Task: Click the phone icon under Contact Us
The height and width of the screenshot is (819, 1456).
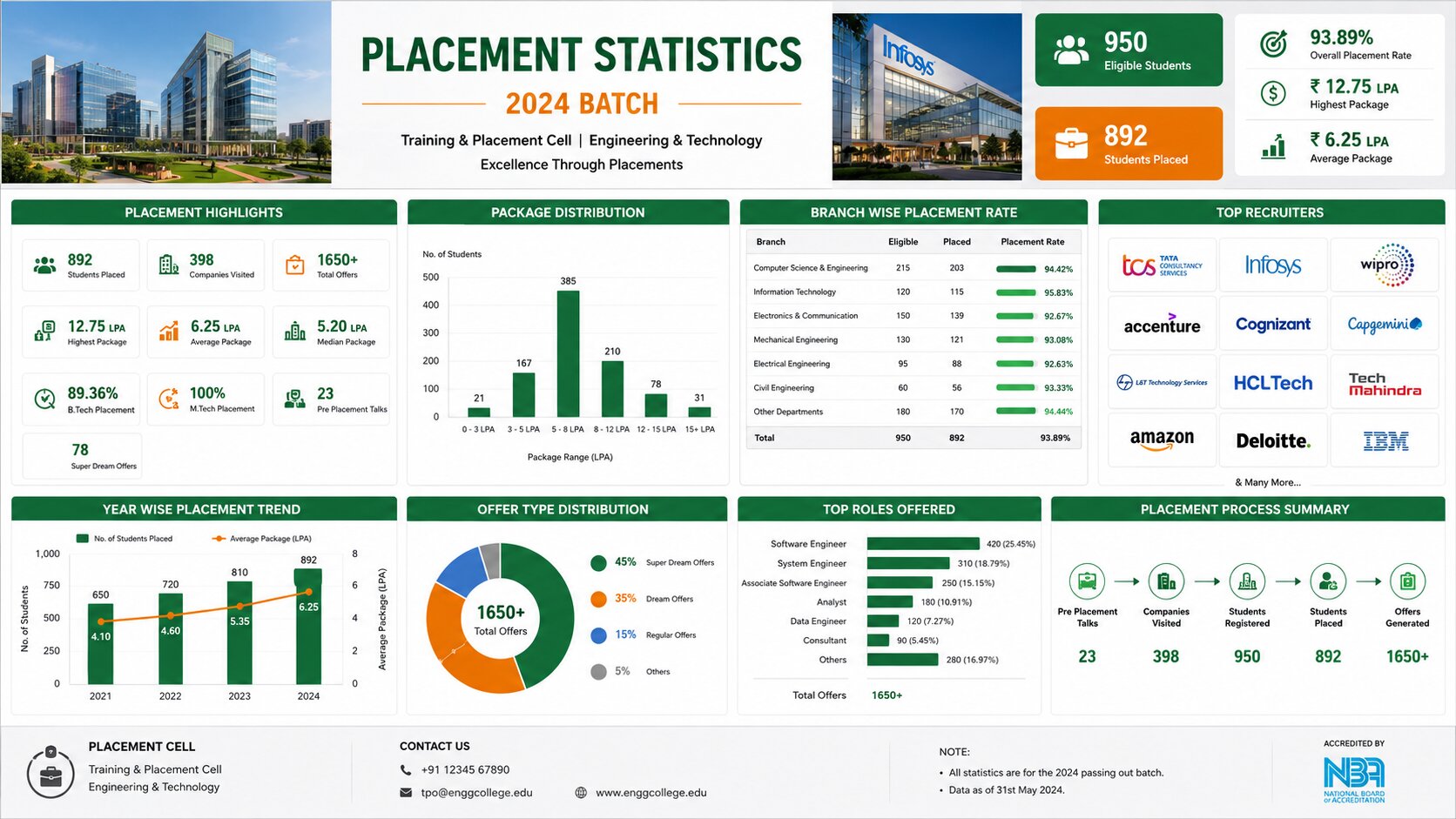Action: (x=406, y=770)
